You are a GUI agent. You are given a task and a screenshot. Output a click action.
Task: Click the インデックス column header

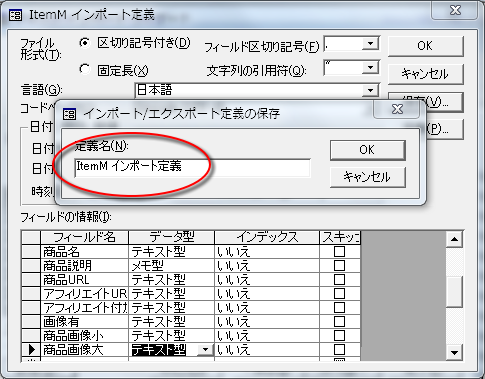point(267,237)
